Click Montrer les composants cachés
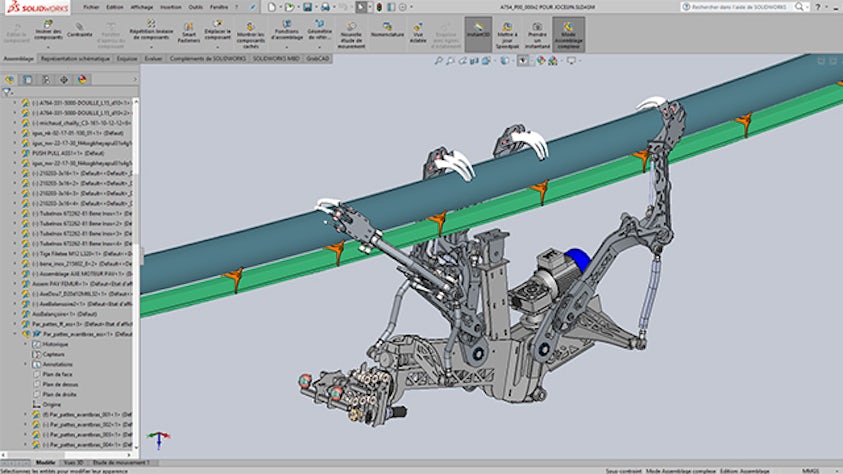Screen dimensions: 843x474 pos(251,35)
